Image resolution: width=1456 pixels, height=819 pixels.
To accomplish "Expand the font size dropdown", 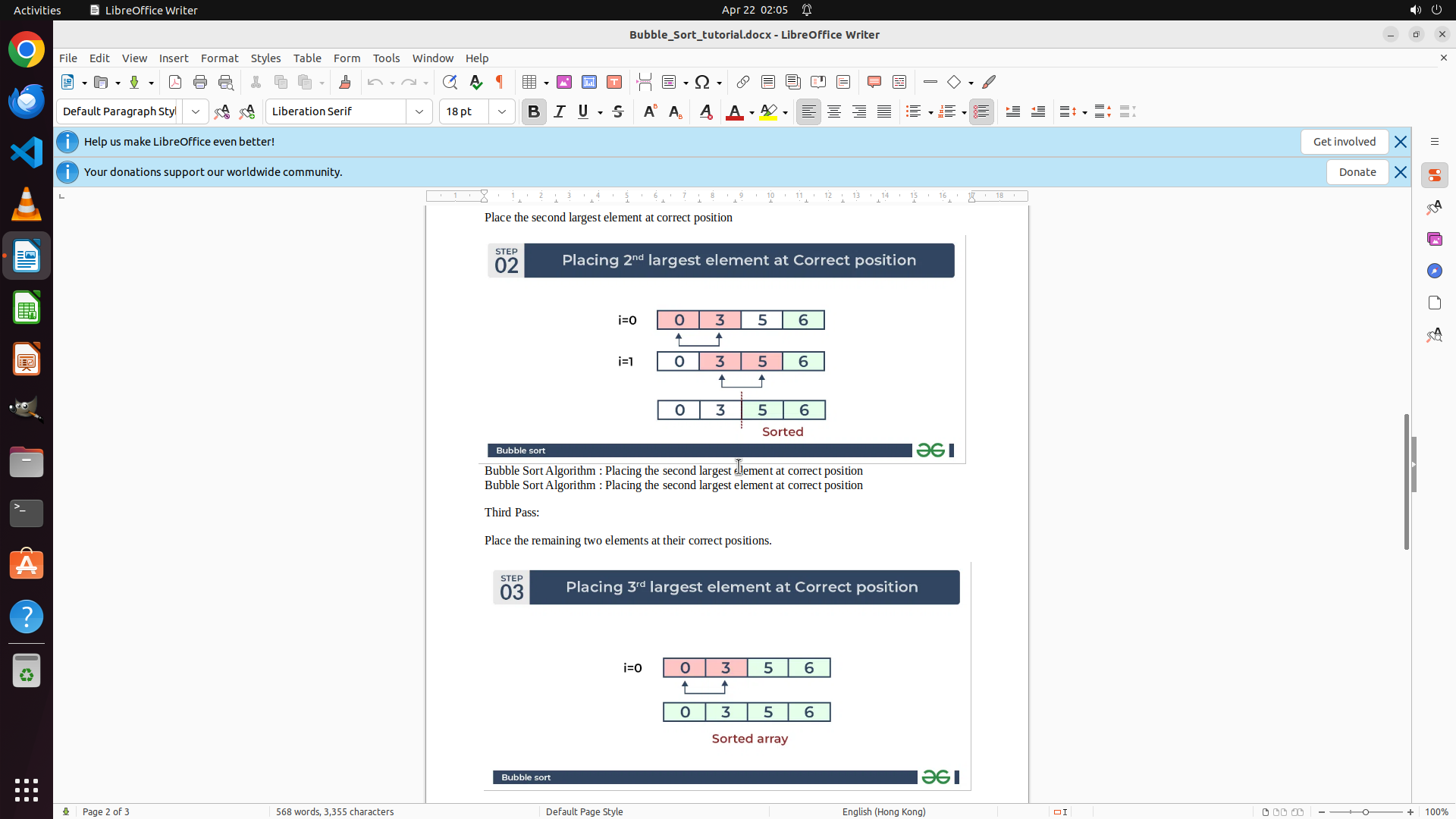I will 502,111.
